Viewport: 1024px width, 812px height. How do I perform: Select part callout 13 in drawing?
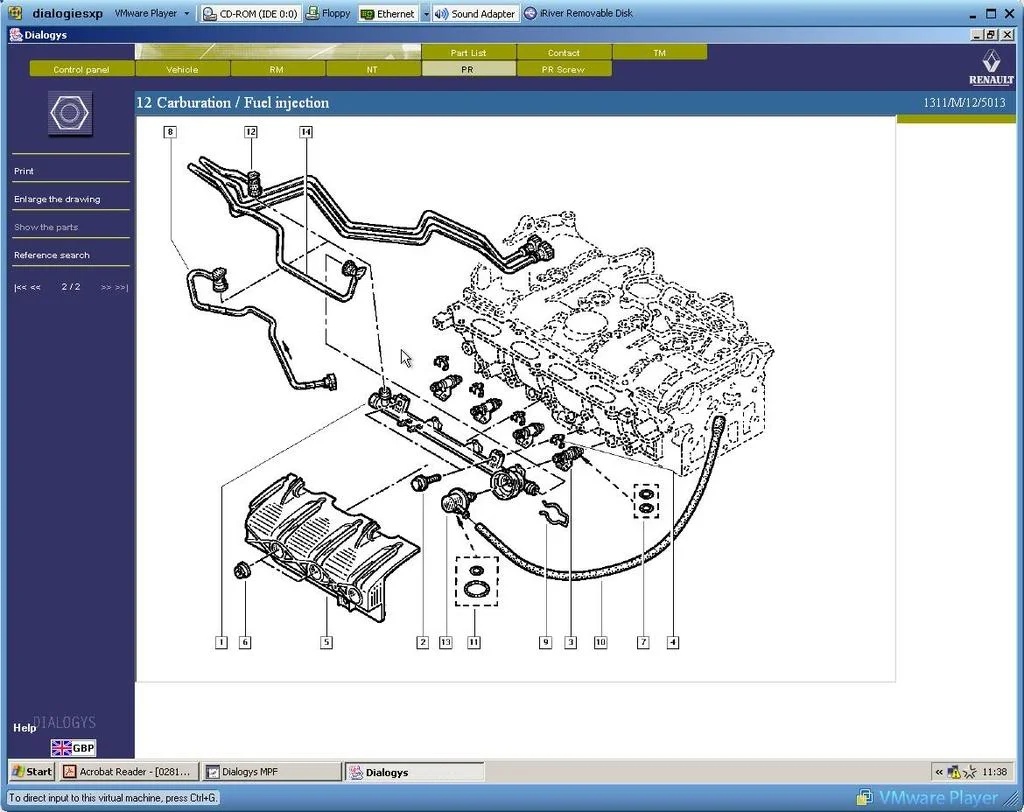pyautogui.click(x=445, y=642)
